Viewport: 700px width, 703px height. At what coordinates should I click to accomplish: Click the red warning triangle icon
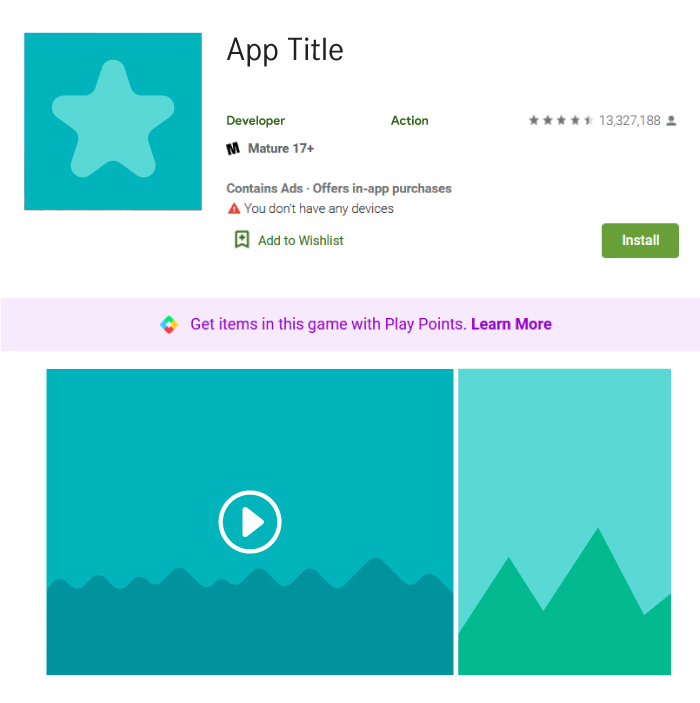pyautogui.click(x=234, y=208)
